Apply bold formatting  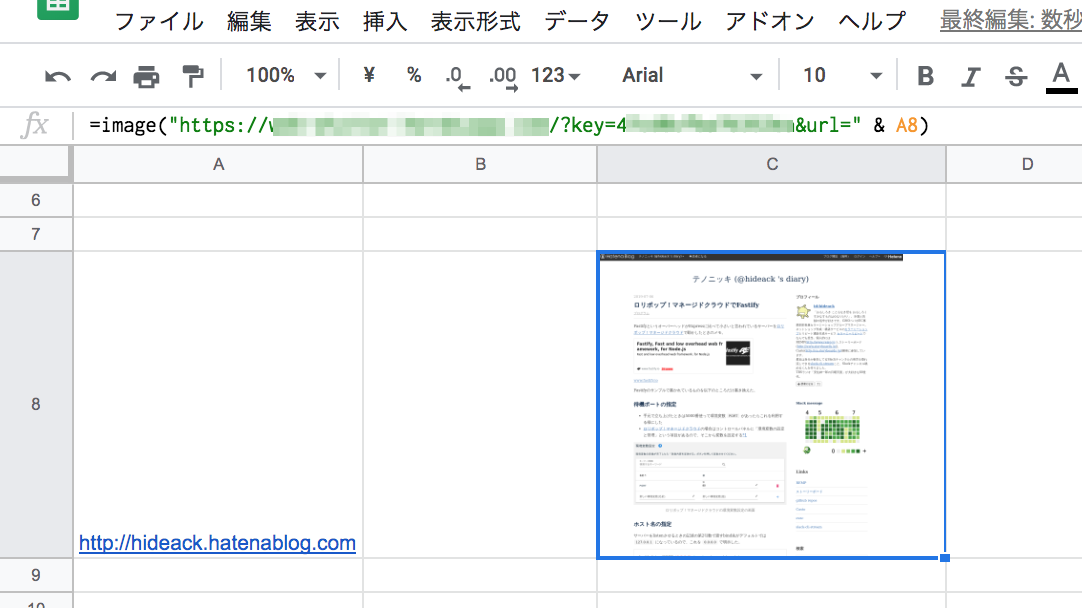(x=924, y=75)
